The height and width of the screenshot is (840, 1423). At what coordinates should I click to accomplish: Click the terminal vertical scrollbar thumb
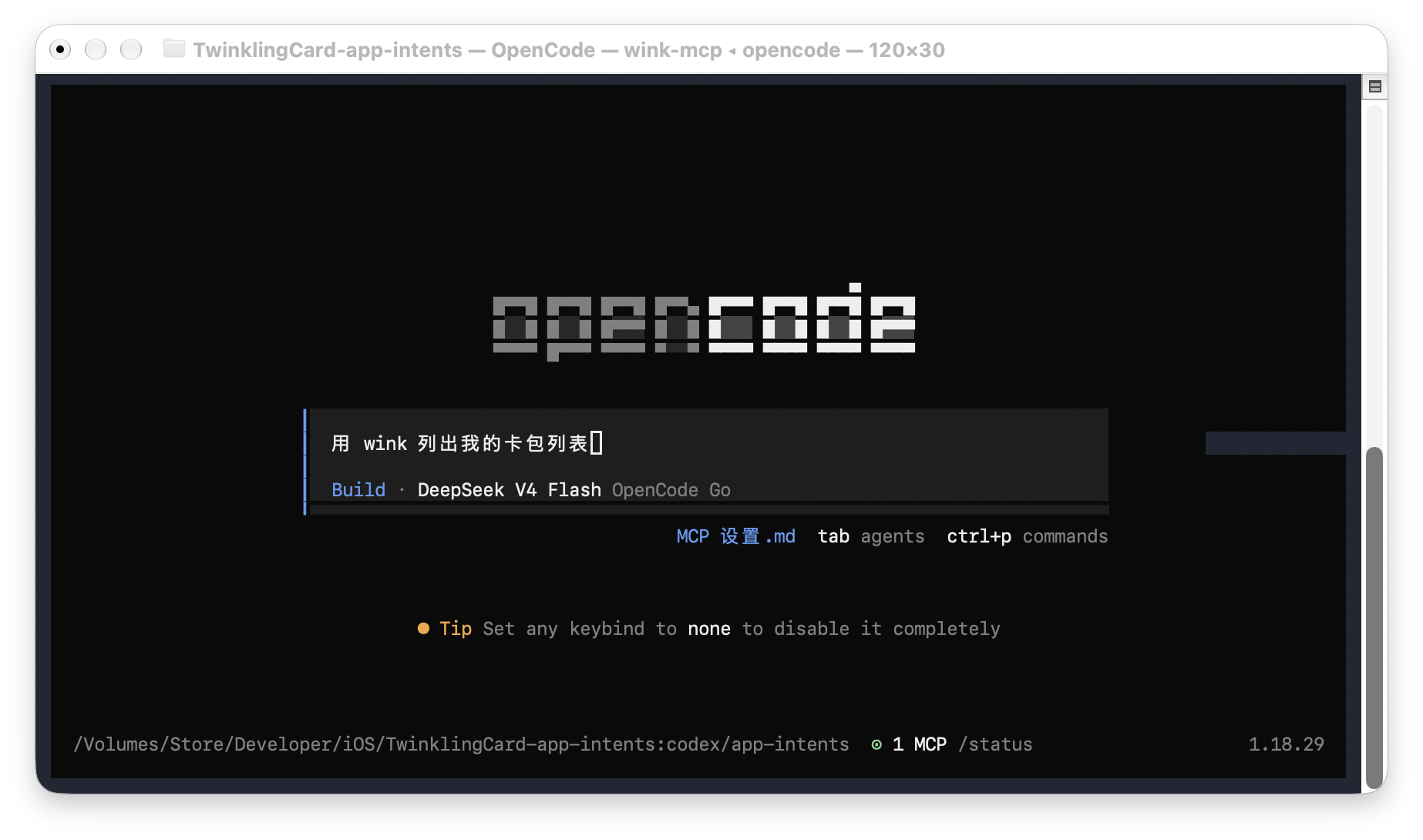(1374, 617)
